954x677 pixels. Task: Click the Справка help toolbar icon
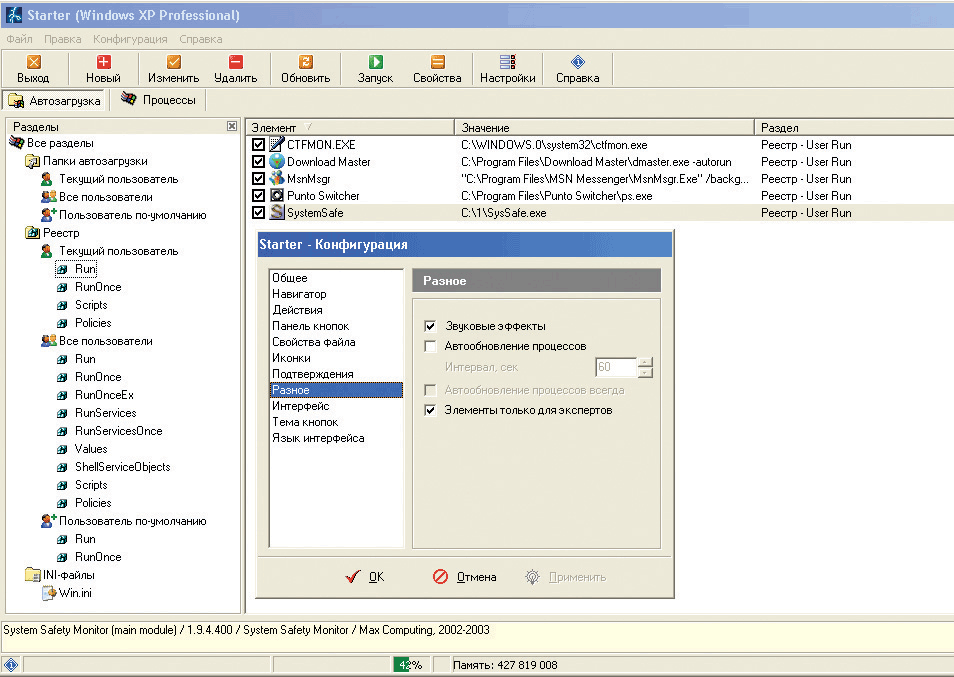click(577, 61)
